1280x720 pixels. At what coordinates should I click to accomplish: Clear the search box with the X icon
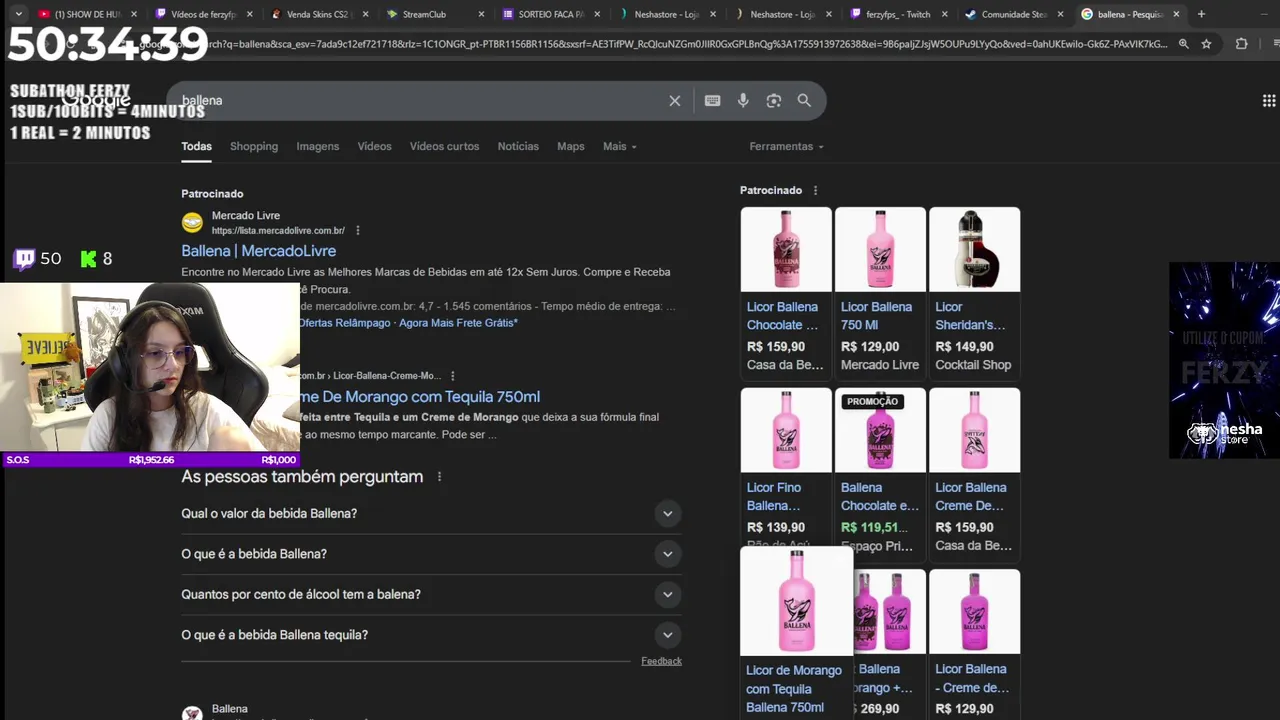coord(675,101)
